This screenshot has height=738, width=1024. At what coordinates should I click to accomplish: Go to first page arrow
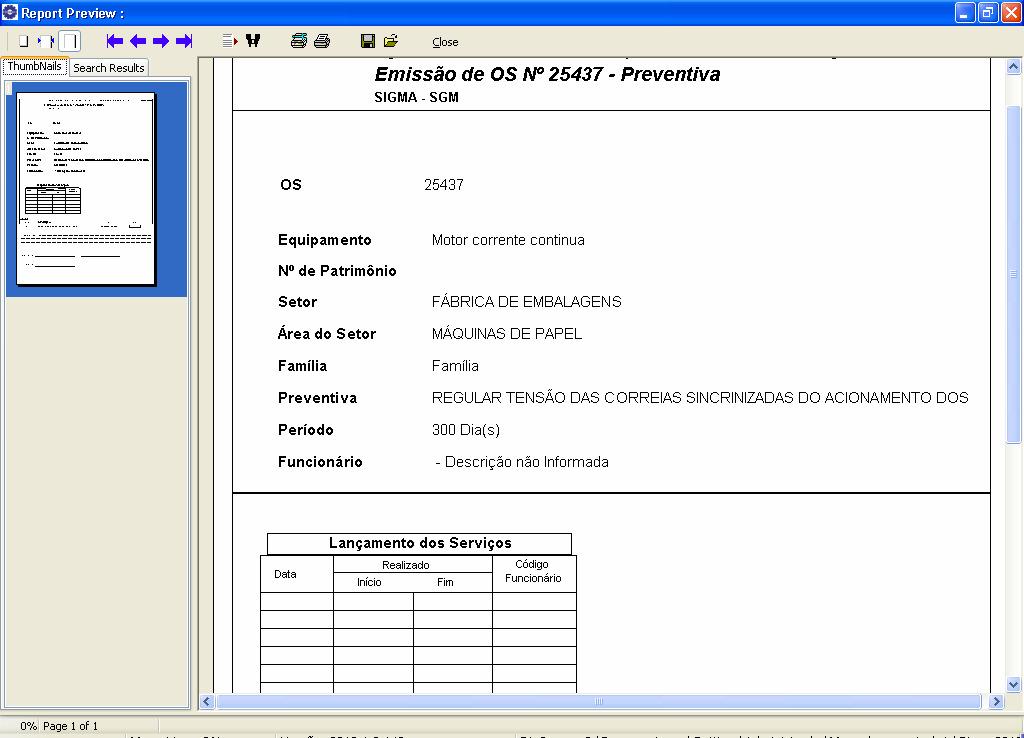[115, 41]
